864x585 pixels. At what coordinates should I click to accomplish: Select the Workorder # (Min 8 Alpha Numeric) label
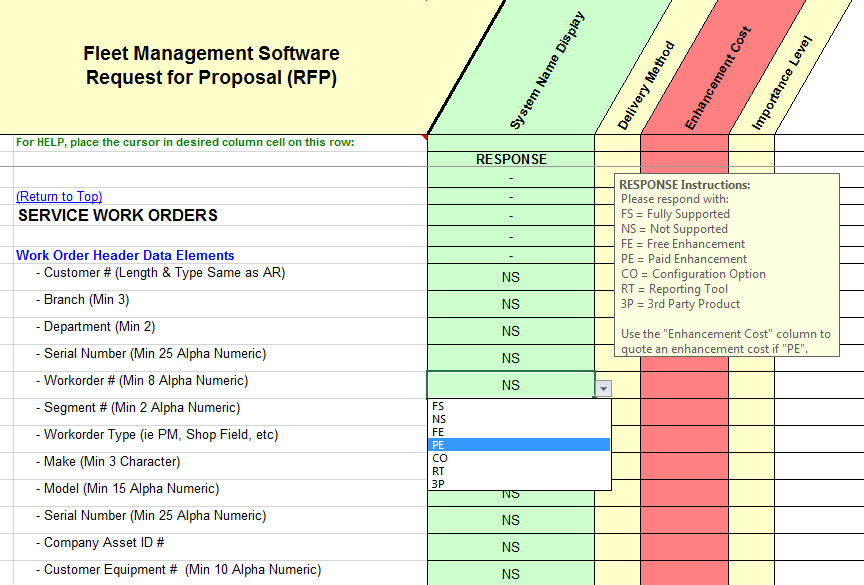click(142, 381)
